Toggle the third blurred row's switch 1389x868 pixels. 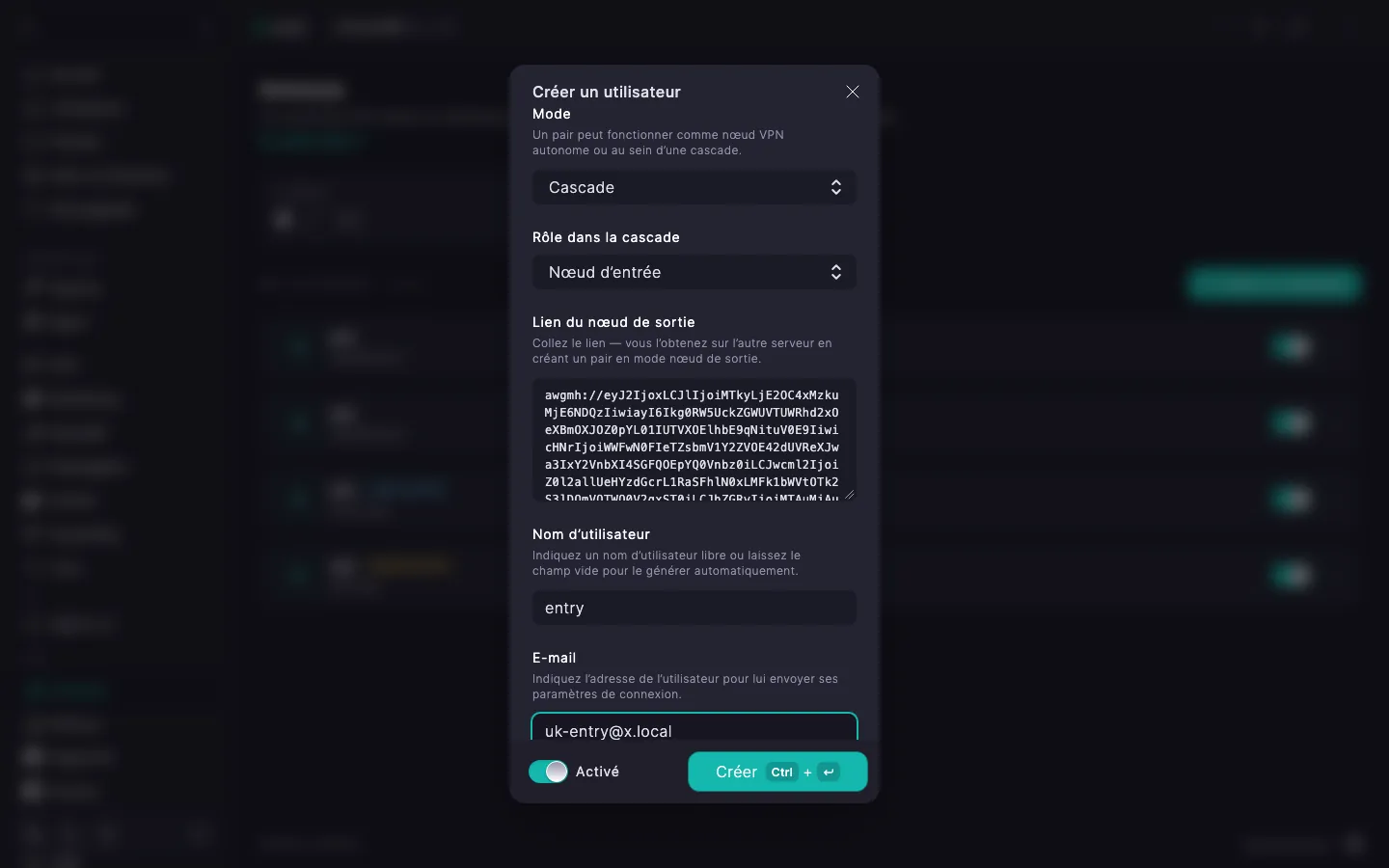coord(1293,499)
